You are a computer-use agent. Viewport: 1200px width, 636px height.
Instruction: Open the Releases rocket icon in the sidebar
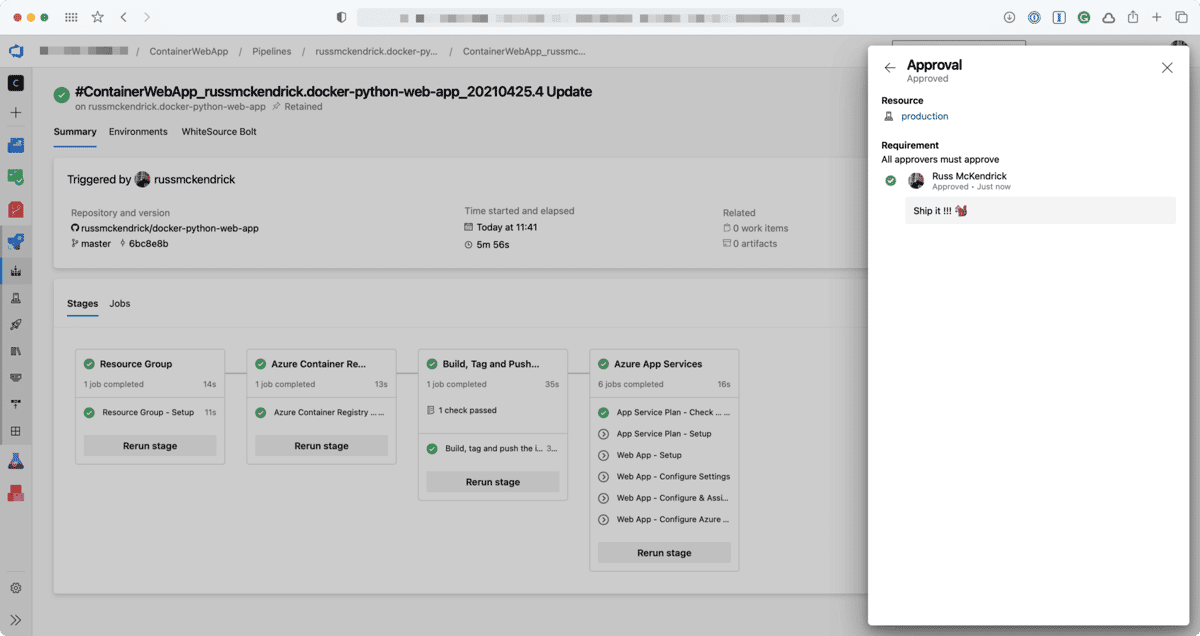[15, 324]
